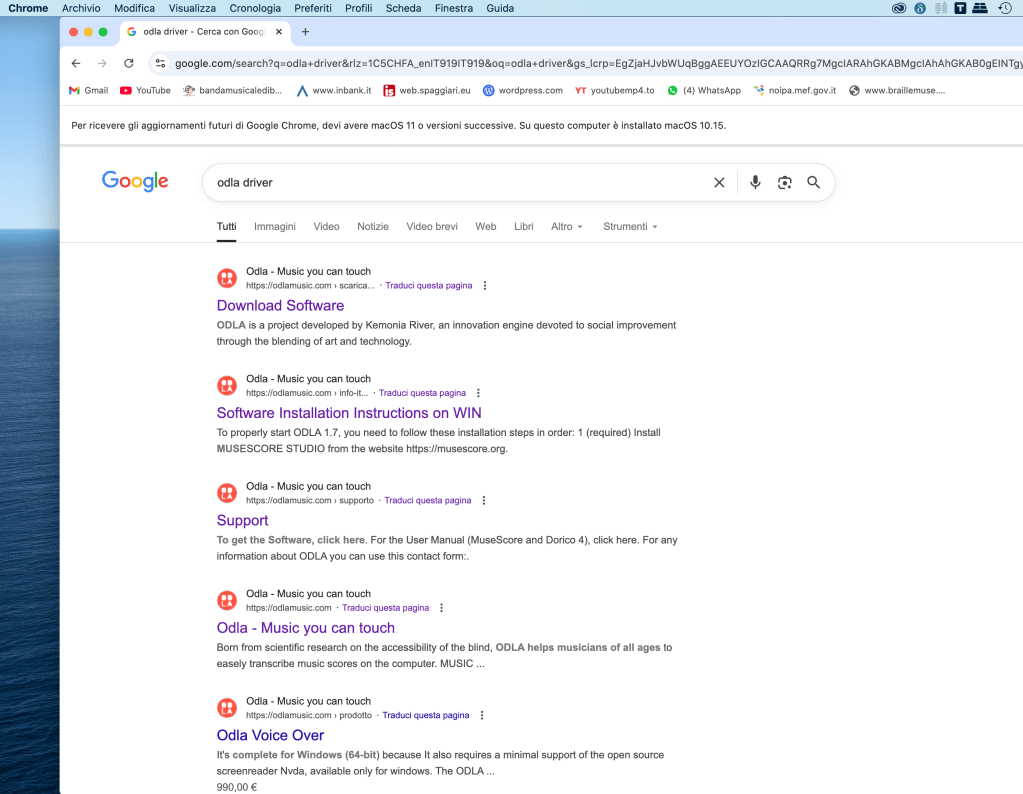The image size is (1023, 794).
Task: Click the magnifying glass search icon
Action: (814, 182)
